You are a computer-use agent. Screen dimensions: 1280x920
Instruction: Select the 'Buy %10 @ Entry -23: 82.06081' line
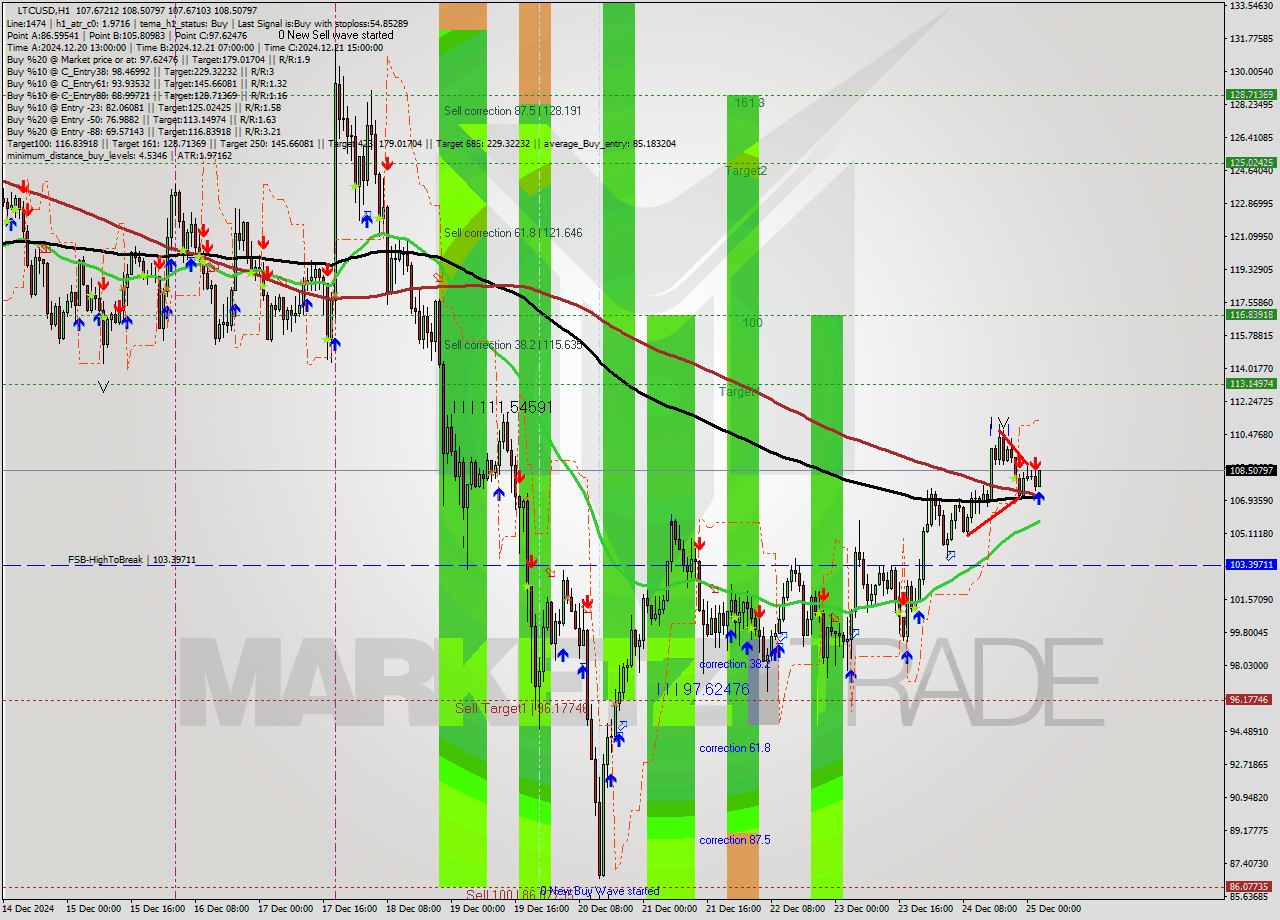pos(143,107)
